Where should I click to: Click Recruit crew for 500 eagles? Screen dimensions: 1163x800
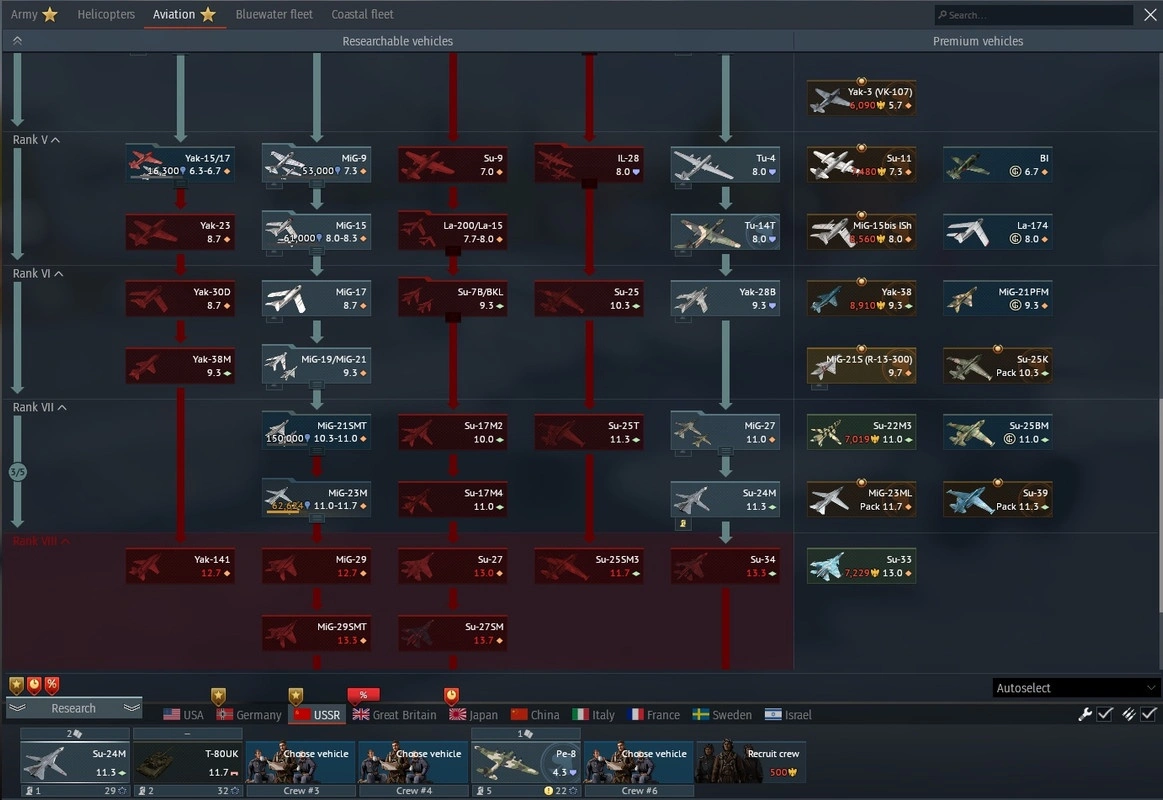coord(751,762)
